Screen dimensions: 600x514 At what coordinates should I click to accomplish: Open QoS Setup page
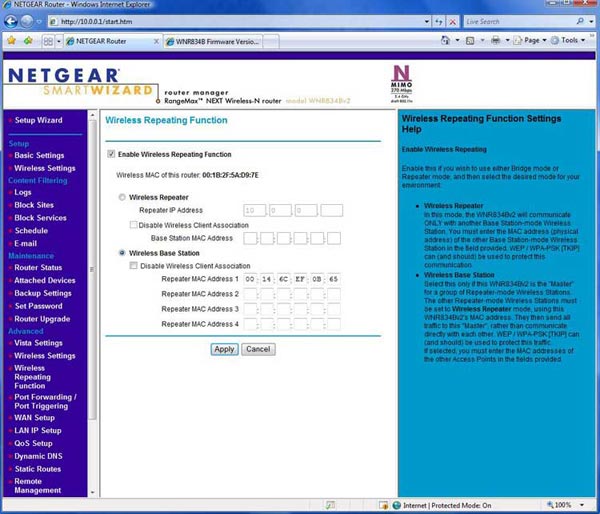(x=33, y=444)
